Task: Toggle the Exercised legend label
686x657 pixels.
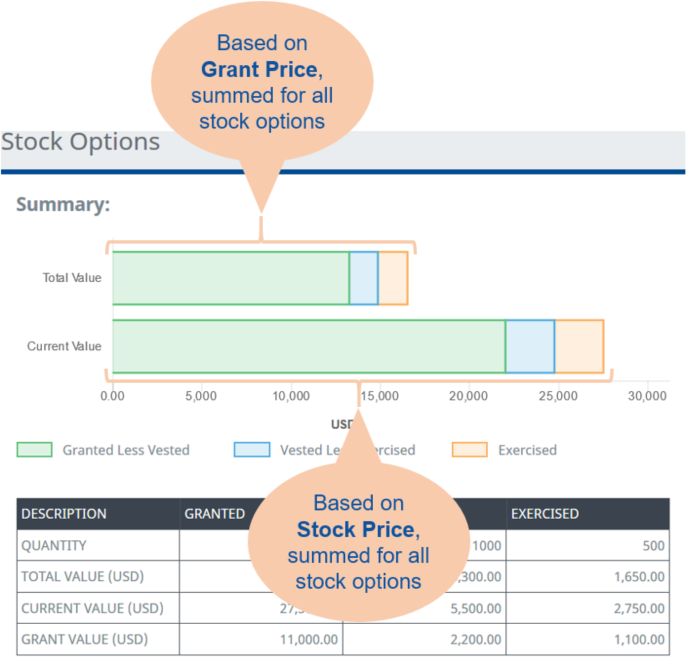Action: [527, 450]
